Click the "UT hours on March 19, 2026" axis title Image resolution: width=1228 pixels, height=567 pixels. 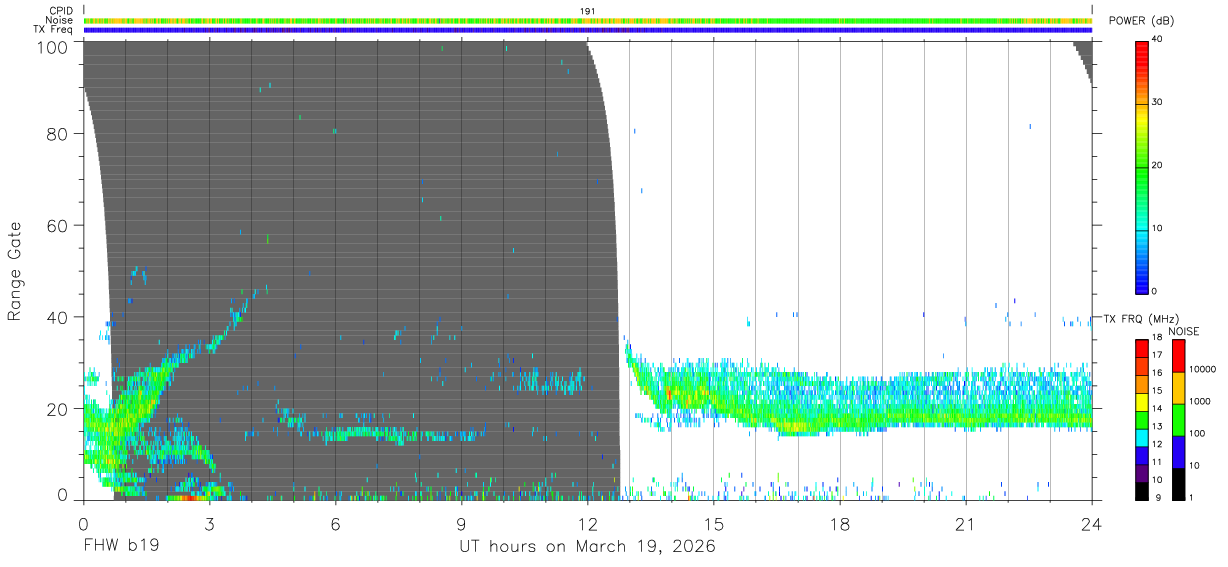point(587,547)
